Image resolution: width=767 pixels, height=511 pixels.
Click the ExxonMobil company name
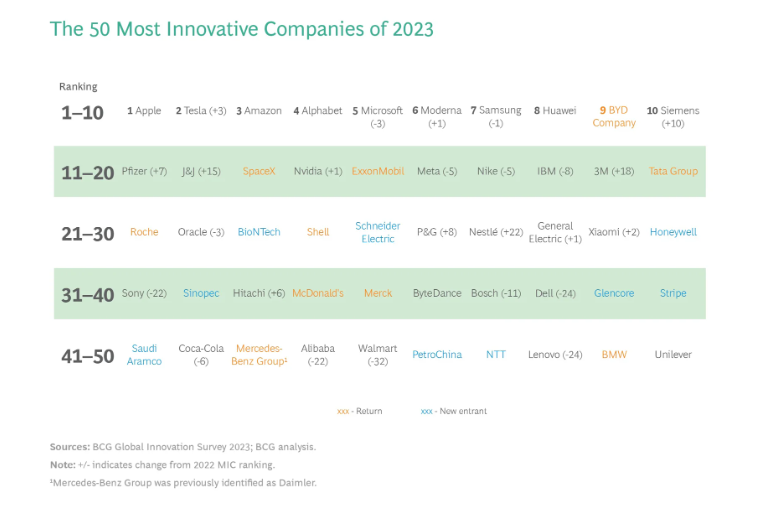pos(378,171)
